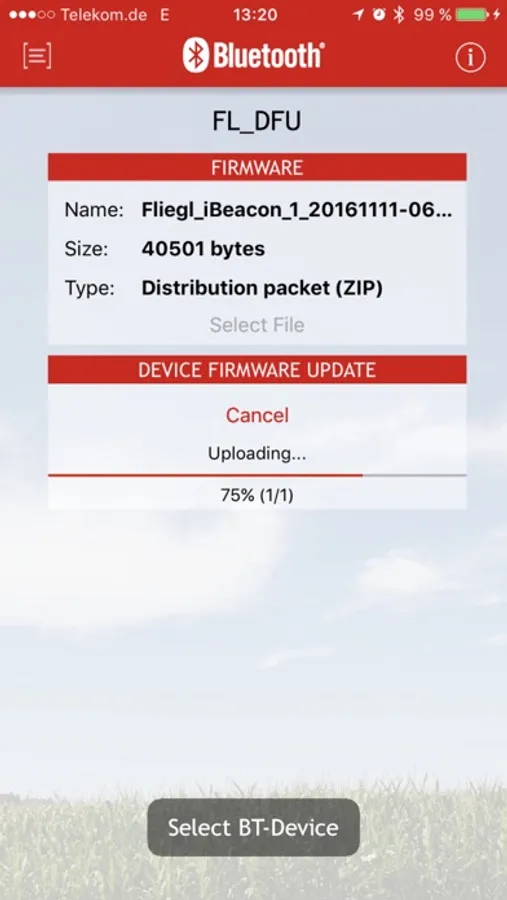Tap the 75% (1/1) progress label

257,495
